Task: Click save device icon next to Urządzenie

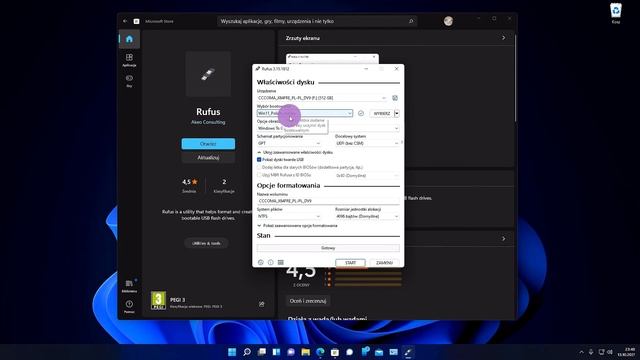Action: (395, 98)
